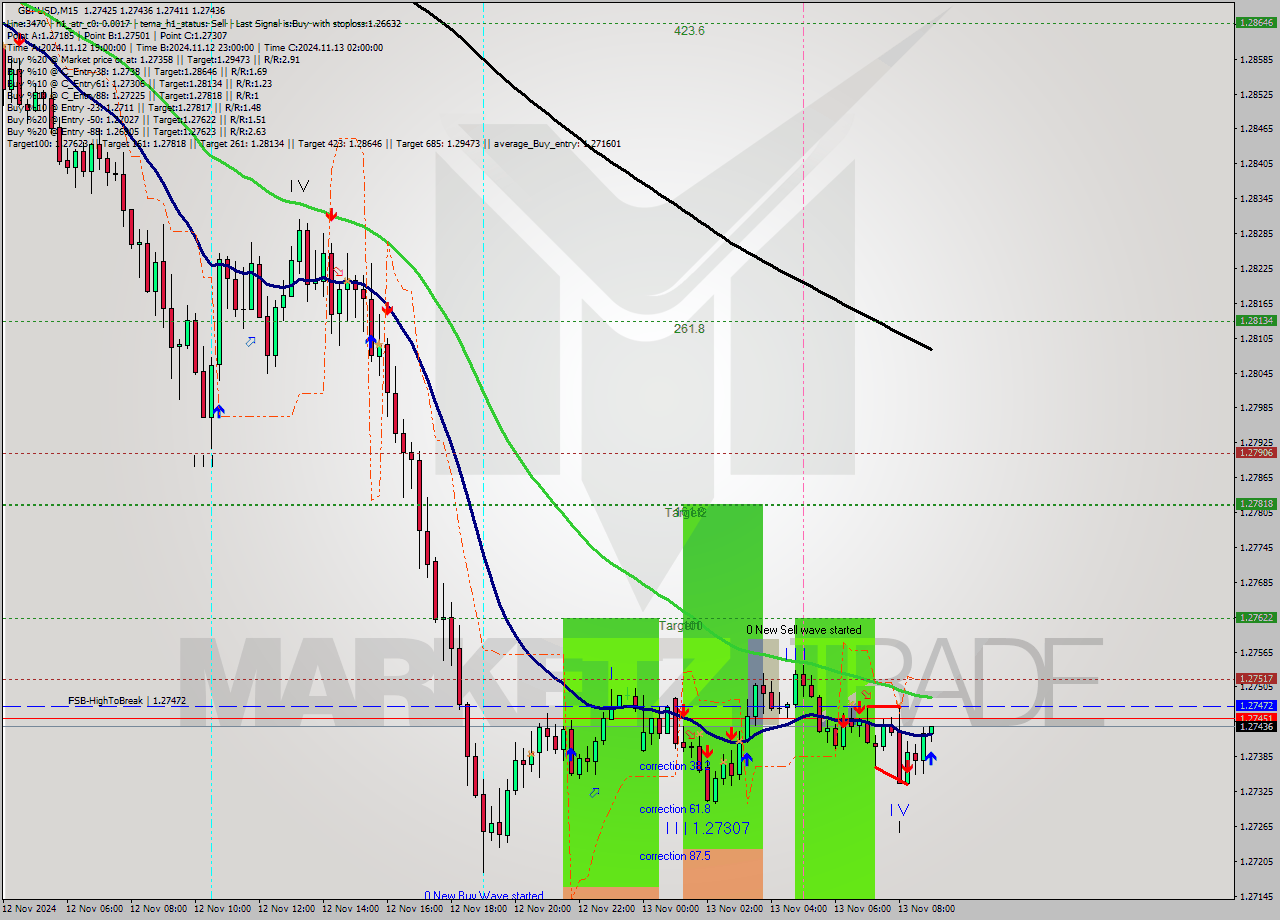Click the 1.27517 red price tag
The image size is (1280, 920).
pyautogui.click(x=1255, y=678)
